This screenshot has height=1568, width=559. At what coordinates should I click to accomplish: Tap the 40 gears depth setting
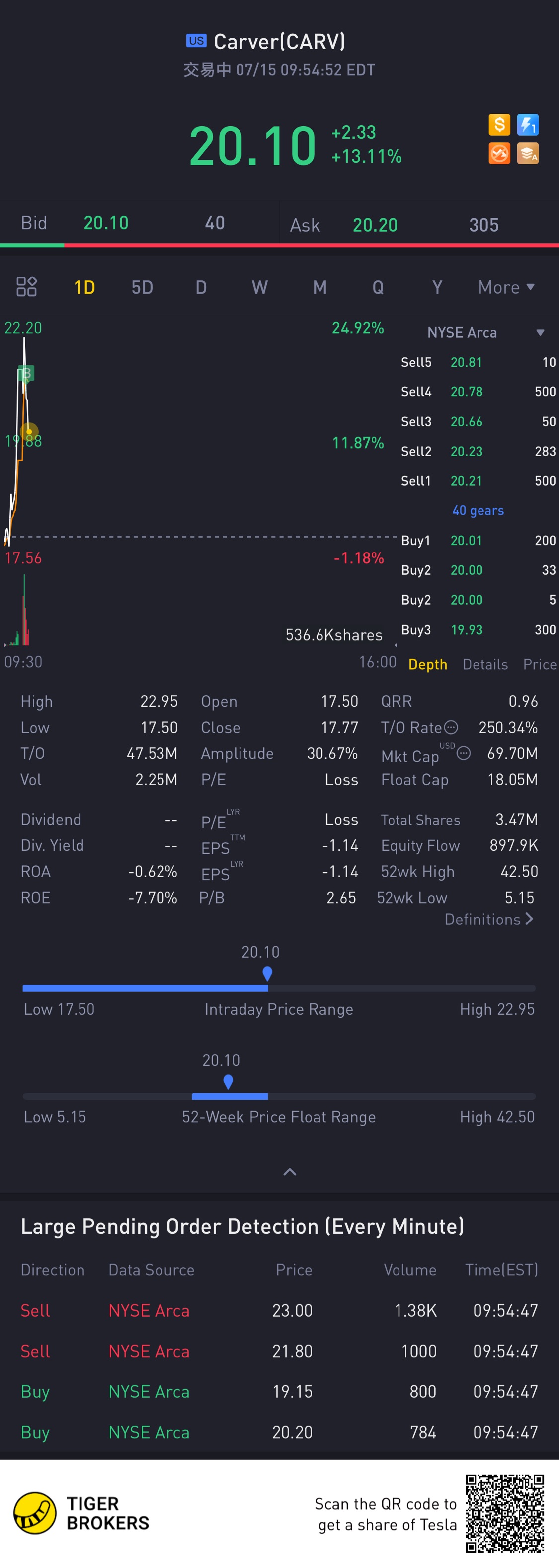pos(478,510)
